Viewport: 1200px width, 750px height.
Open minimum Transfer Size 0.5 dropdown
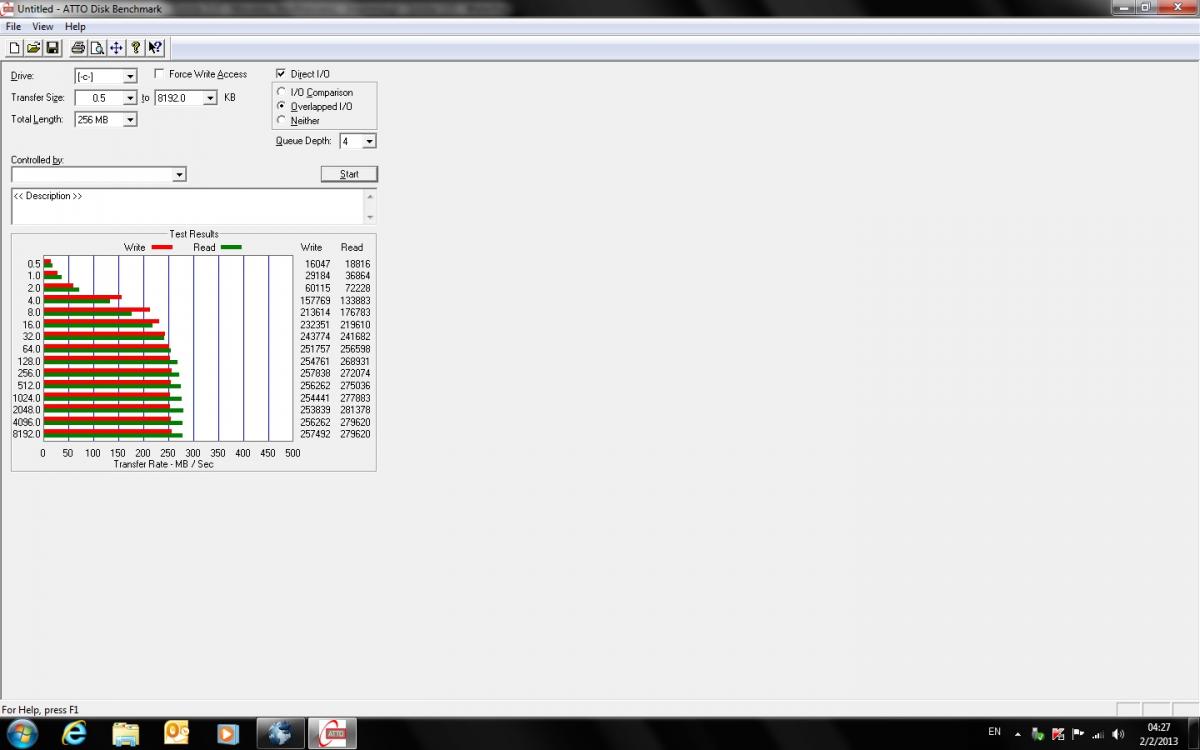coord(130,98)
